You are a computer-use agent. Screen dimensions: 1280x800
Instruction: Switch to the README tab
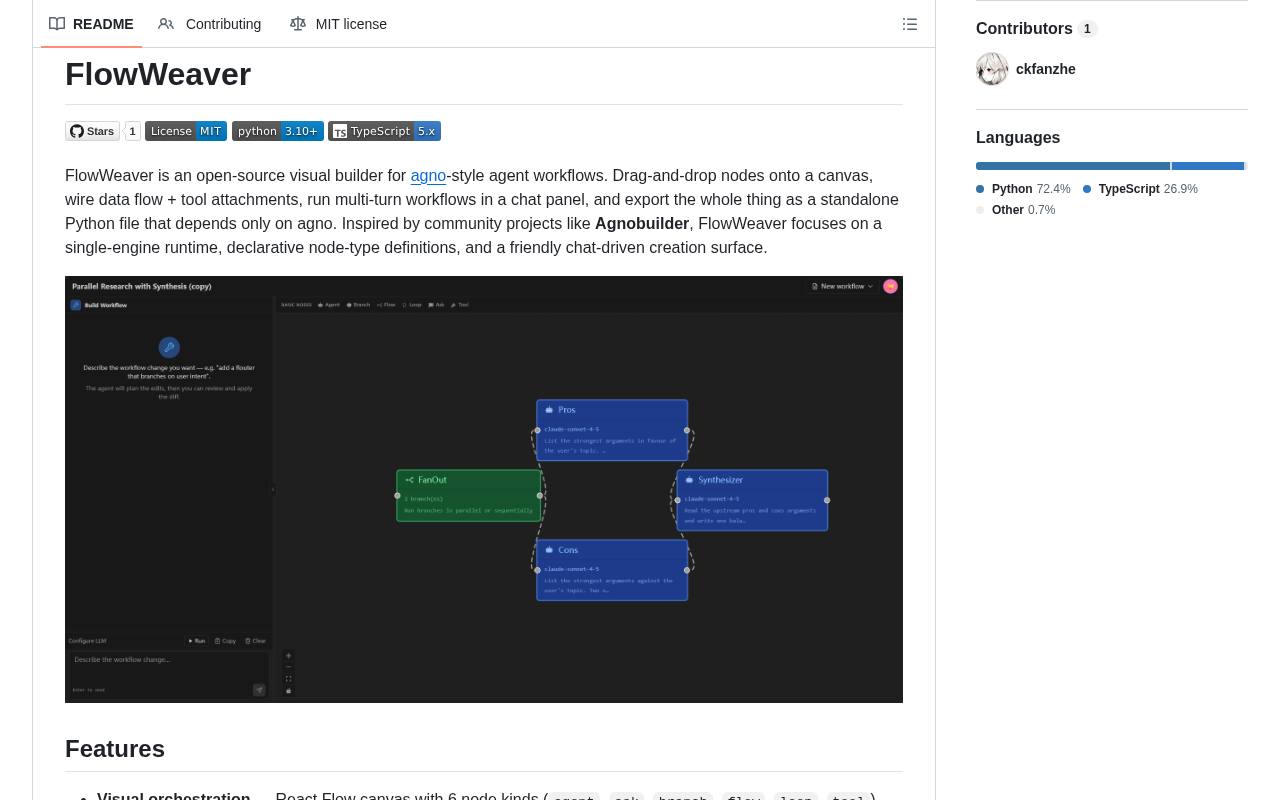(91, 24)
